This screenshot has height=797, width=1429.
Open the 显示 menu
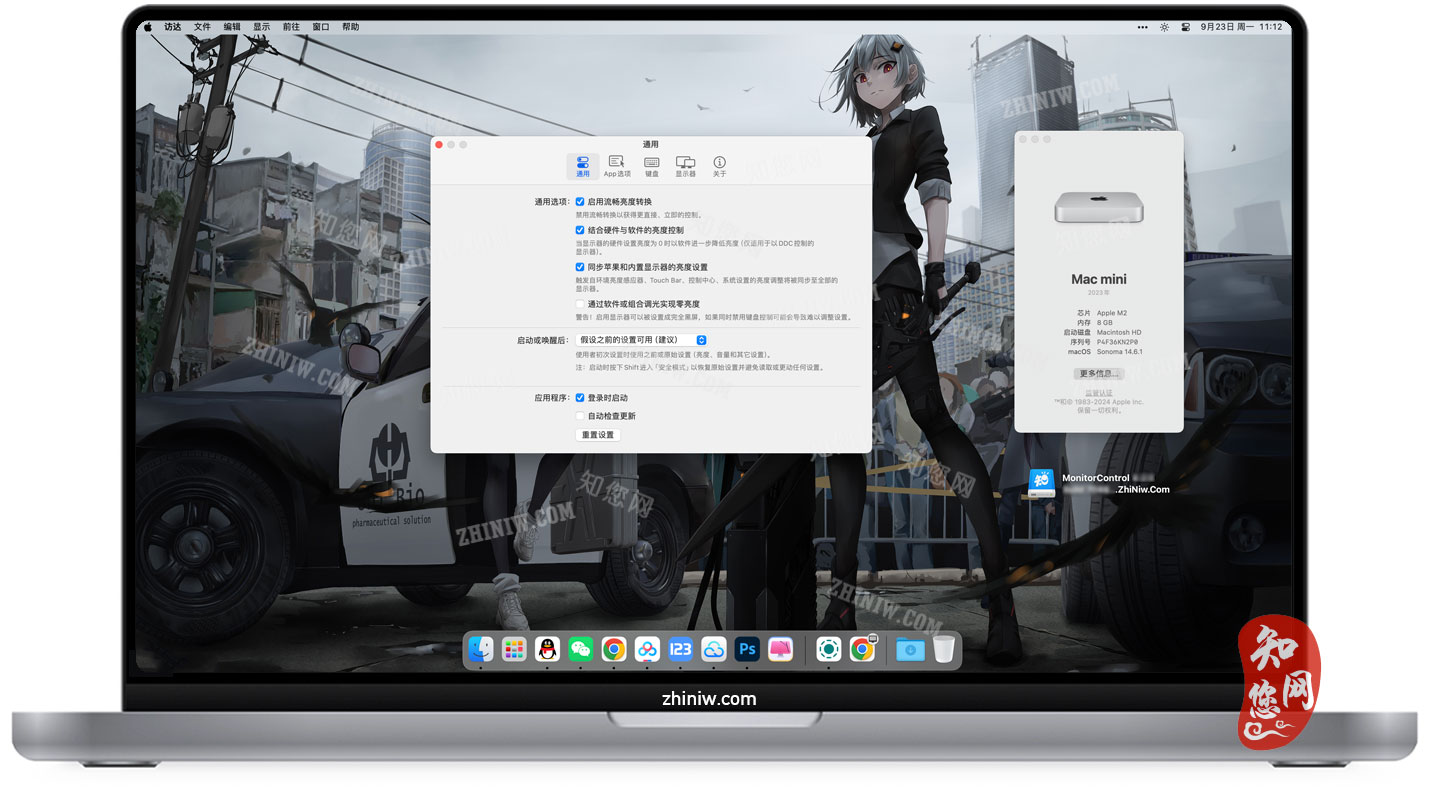pyautogui.click(x=261, y=27)
